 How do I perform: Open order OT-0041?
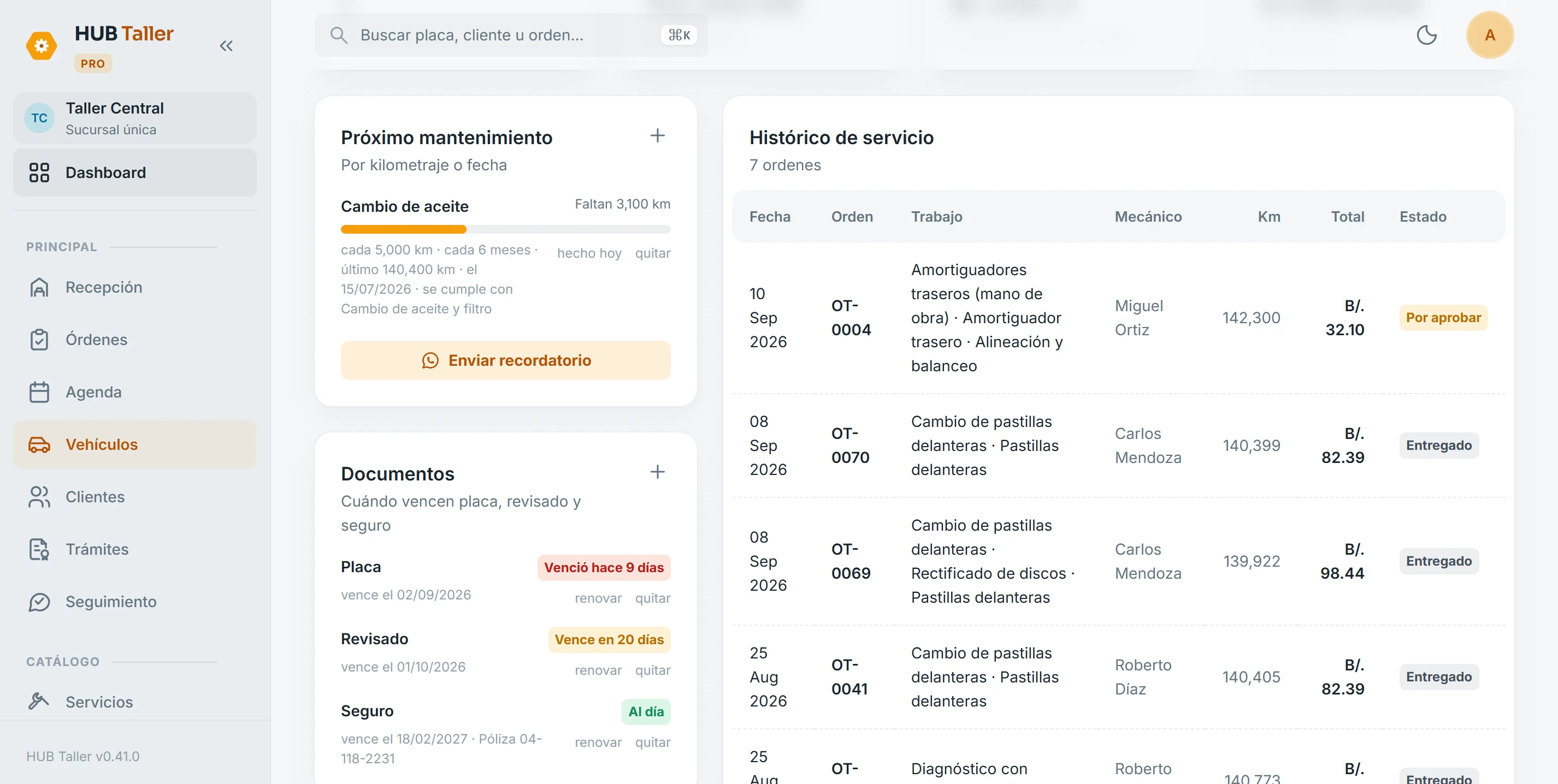click(x=849, y=677)
